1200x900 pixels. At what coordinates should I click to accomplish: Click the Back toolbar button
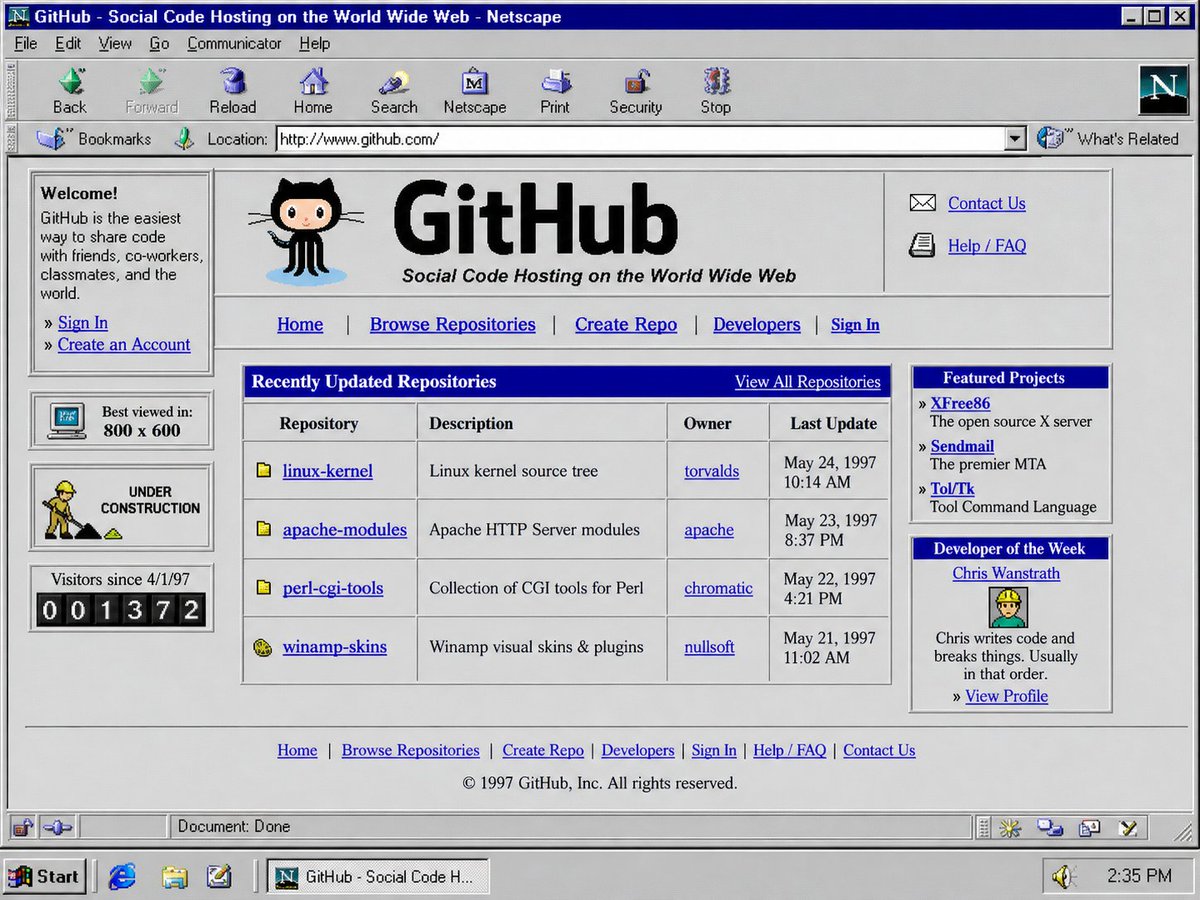[x=70, y=92]
